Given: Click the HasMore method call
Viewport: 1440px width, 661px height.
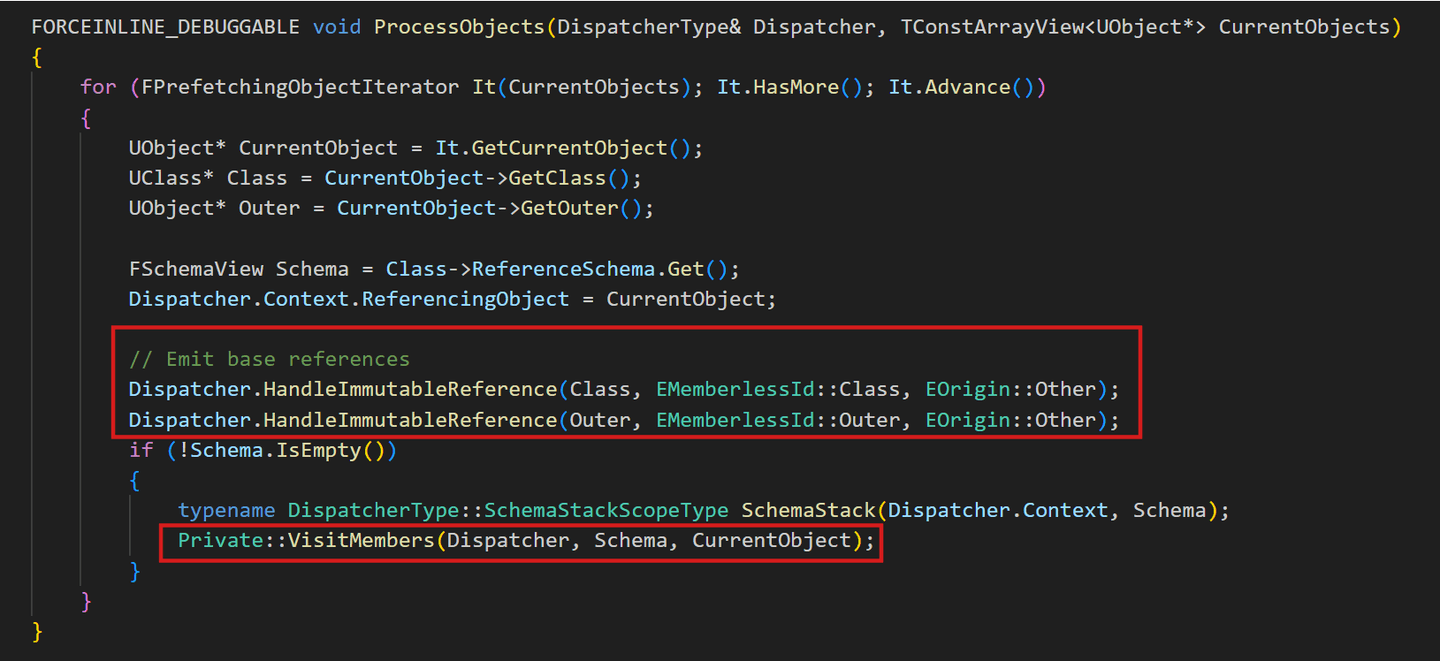Looking at the screenshot, I should pos(796,87).
